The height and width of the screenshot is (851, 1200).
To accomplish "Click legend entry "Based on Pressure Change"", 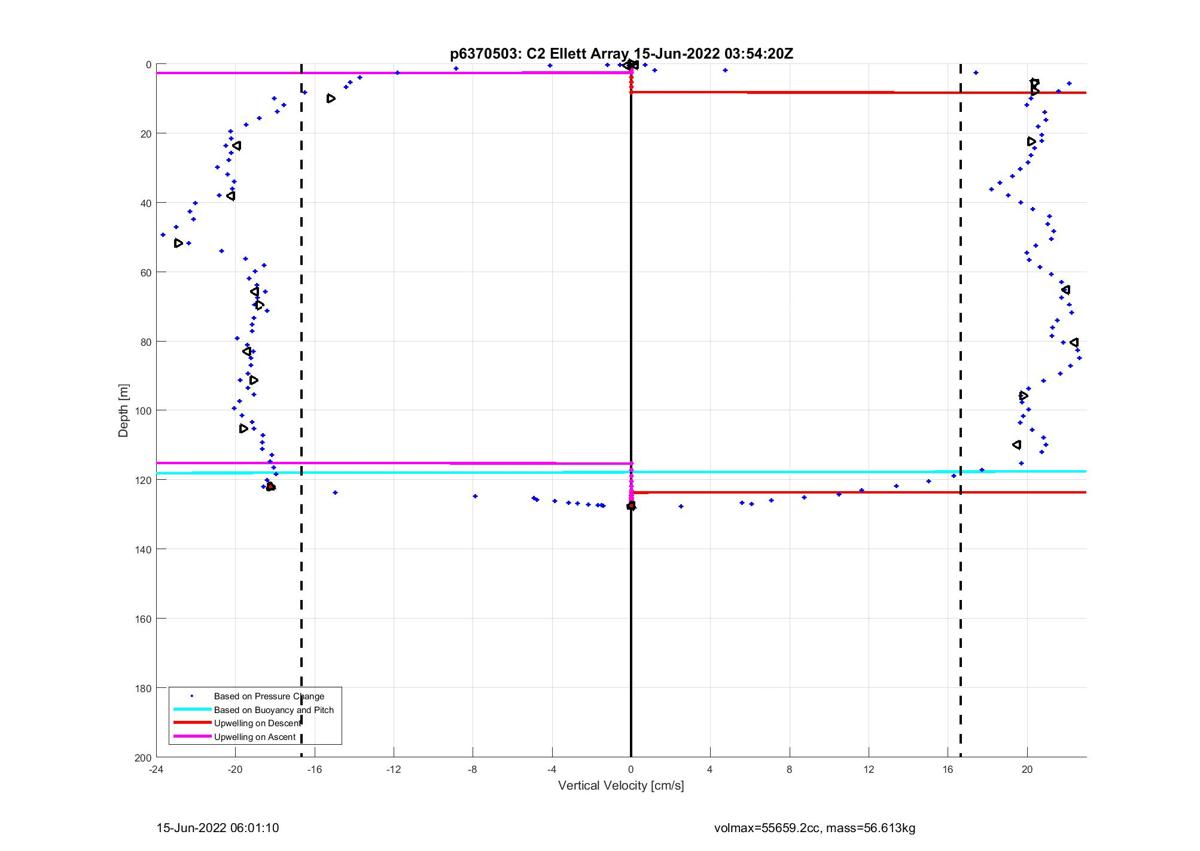I will point(269,696).
